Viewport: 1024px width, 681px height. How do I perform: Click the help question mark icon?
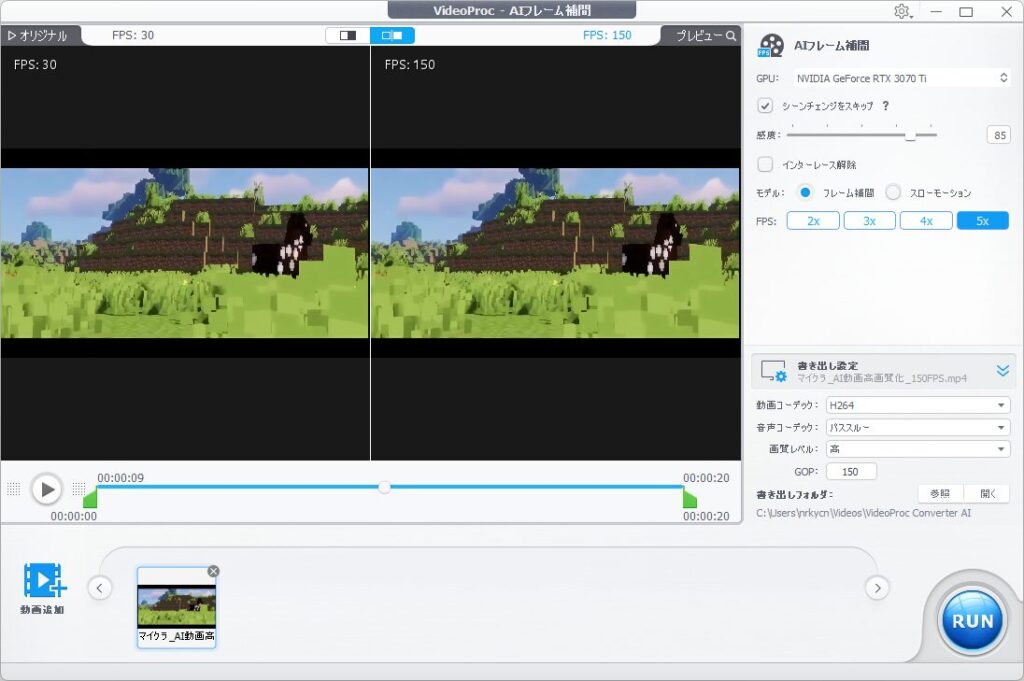pos(886,105)
